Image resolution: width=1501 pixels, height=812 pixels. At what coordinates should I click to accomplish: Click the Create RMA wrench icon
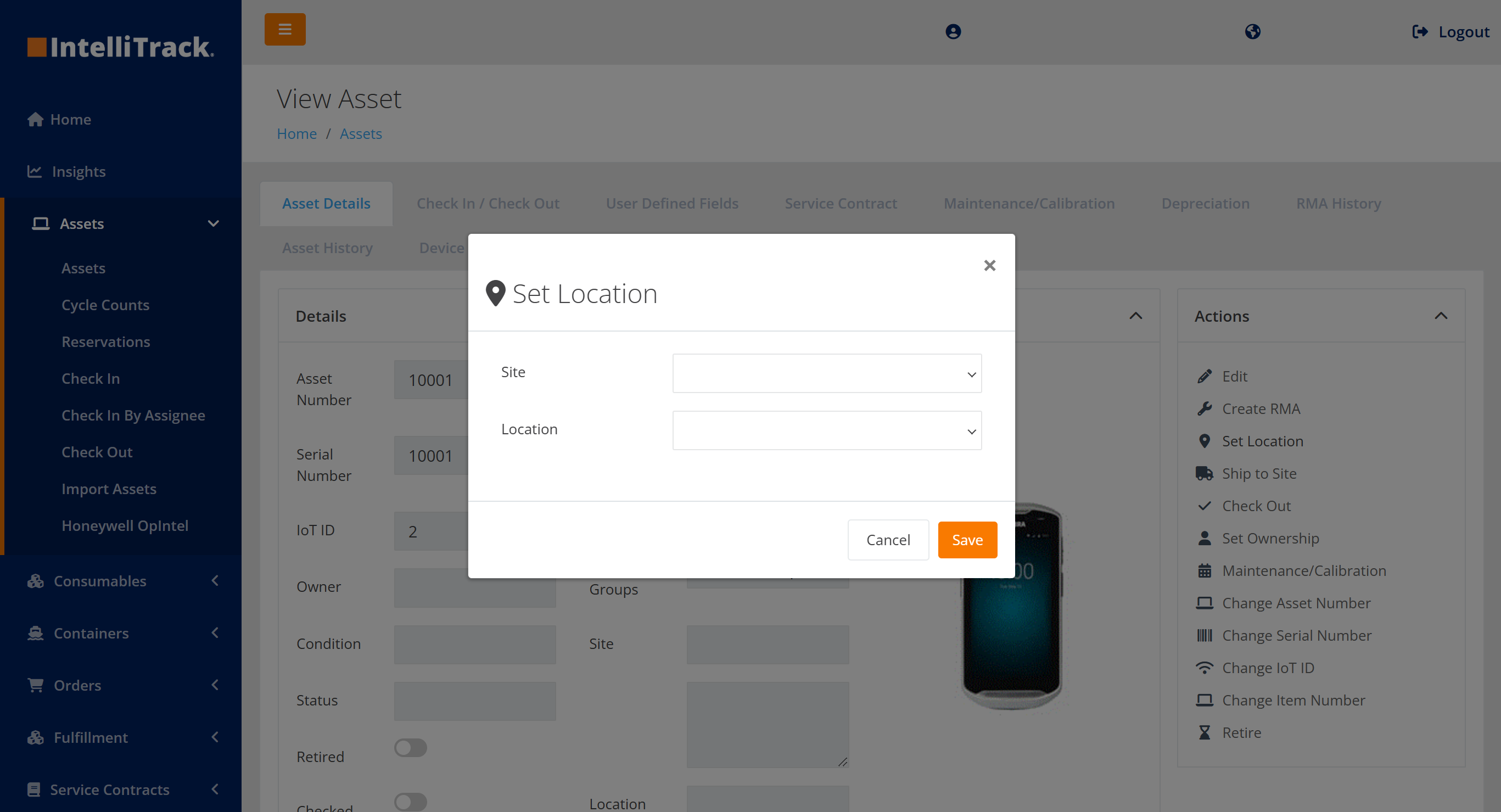click(x=1205, y=408)
